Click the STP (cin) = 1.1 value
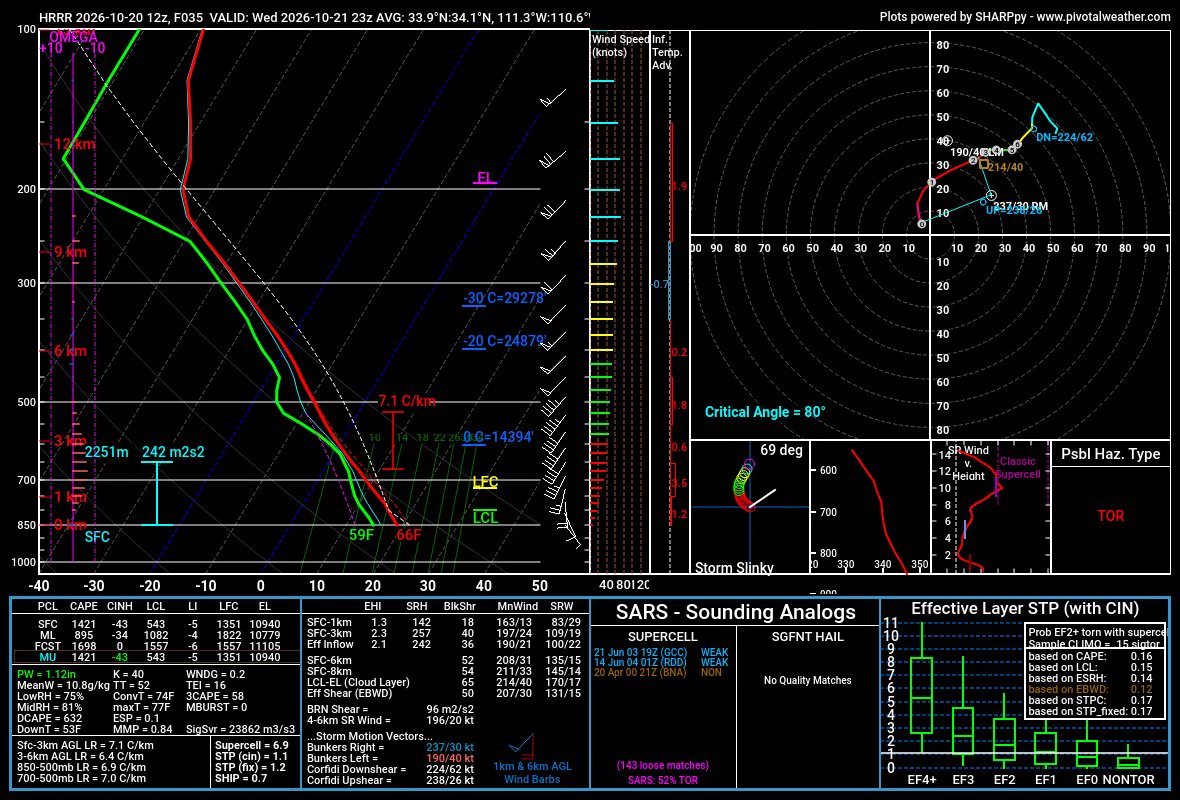1180x800 pixels. 251,756
